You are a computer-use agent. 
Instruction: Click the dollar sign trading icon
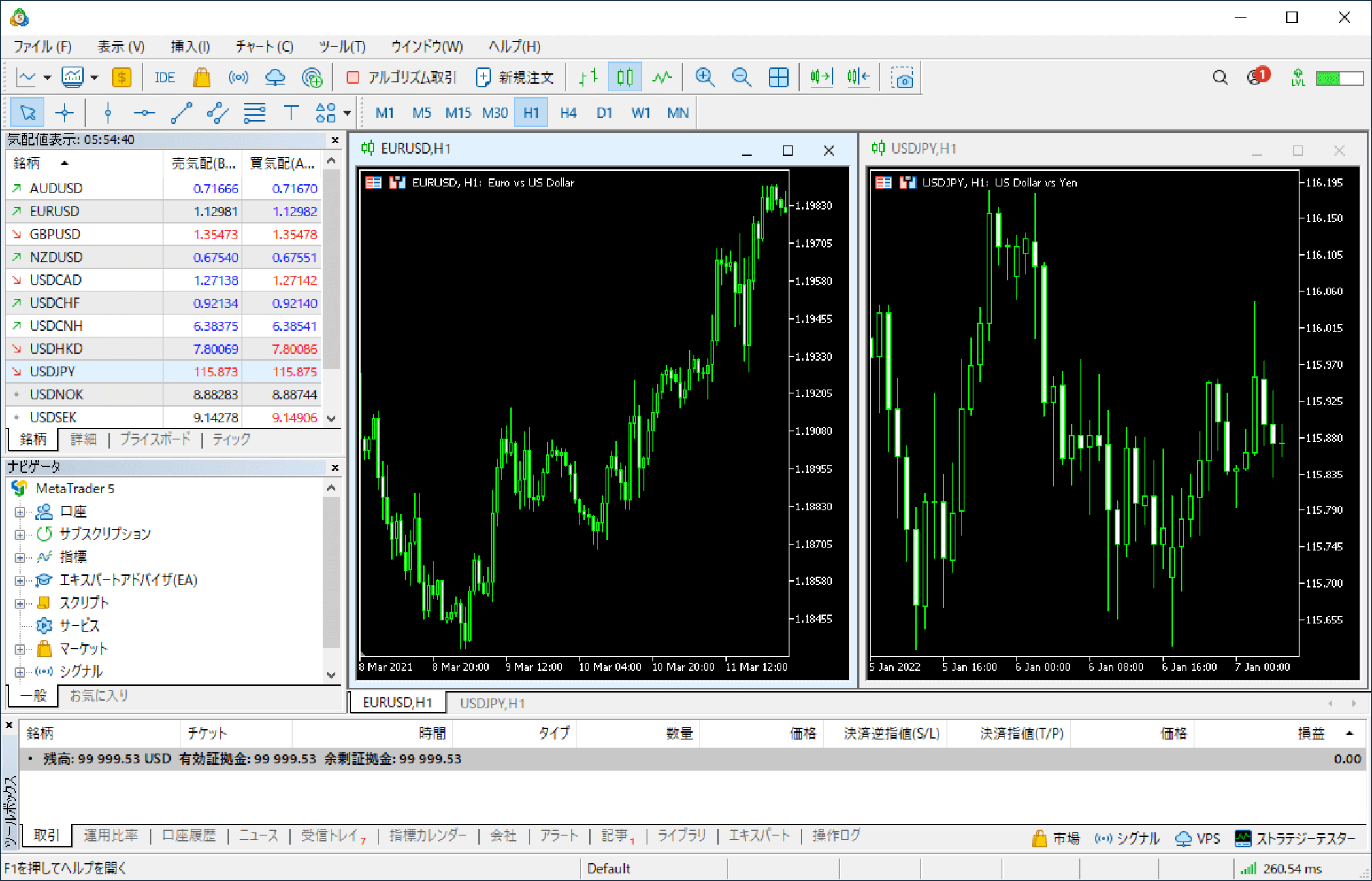pyautogui.click(x=122, y=78)
